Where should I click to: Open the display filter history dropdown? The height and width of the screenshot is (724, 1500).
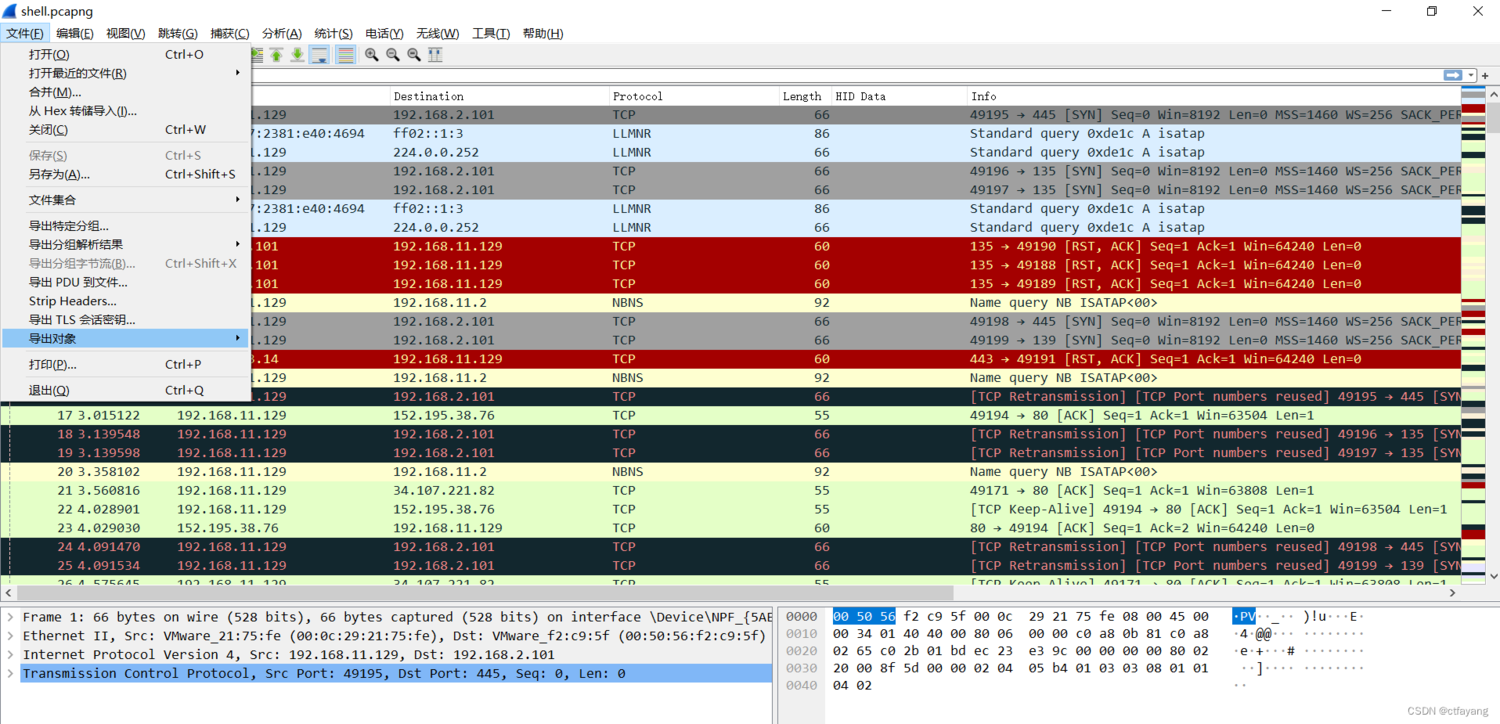(x=1472, y=76)
